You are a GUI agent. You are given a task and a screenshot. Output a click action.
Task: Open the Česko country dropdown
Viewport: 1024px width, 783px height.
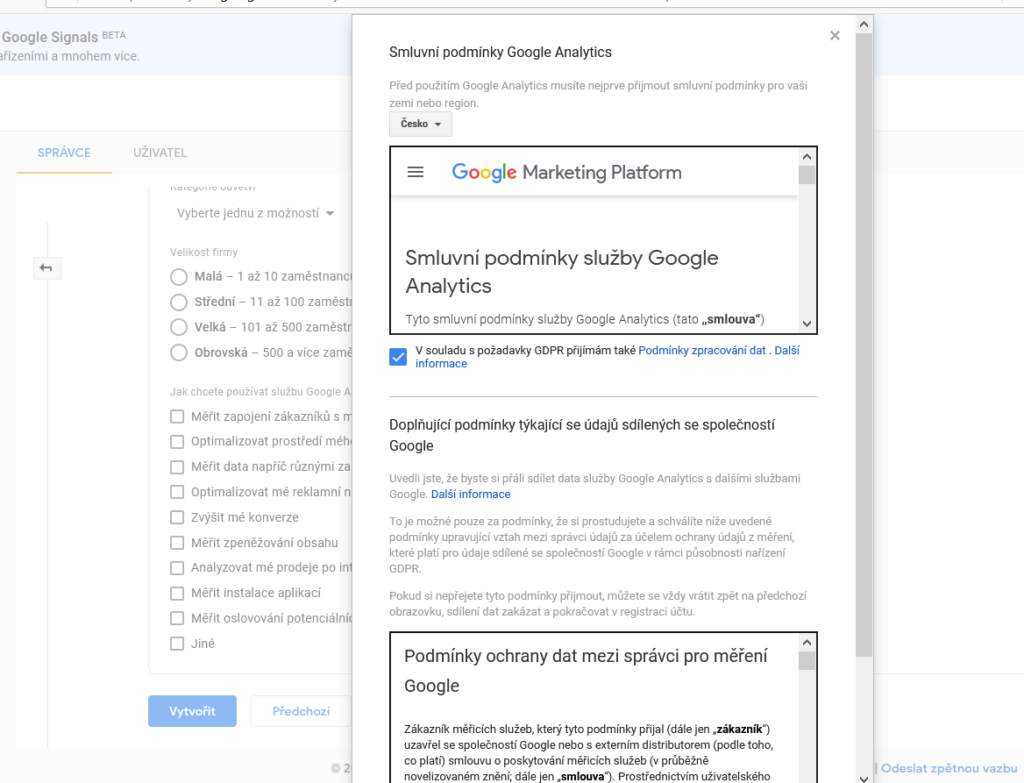[421, 123]
